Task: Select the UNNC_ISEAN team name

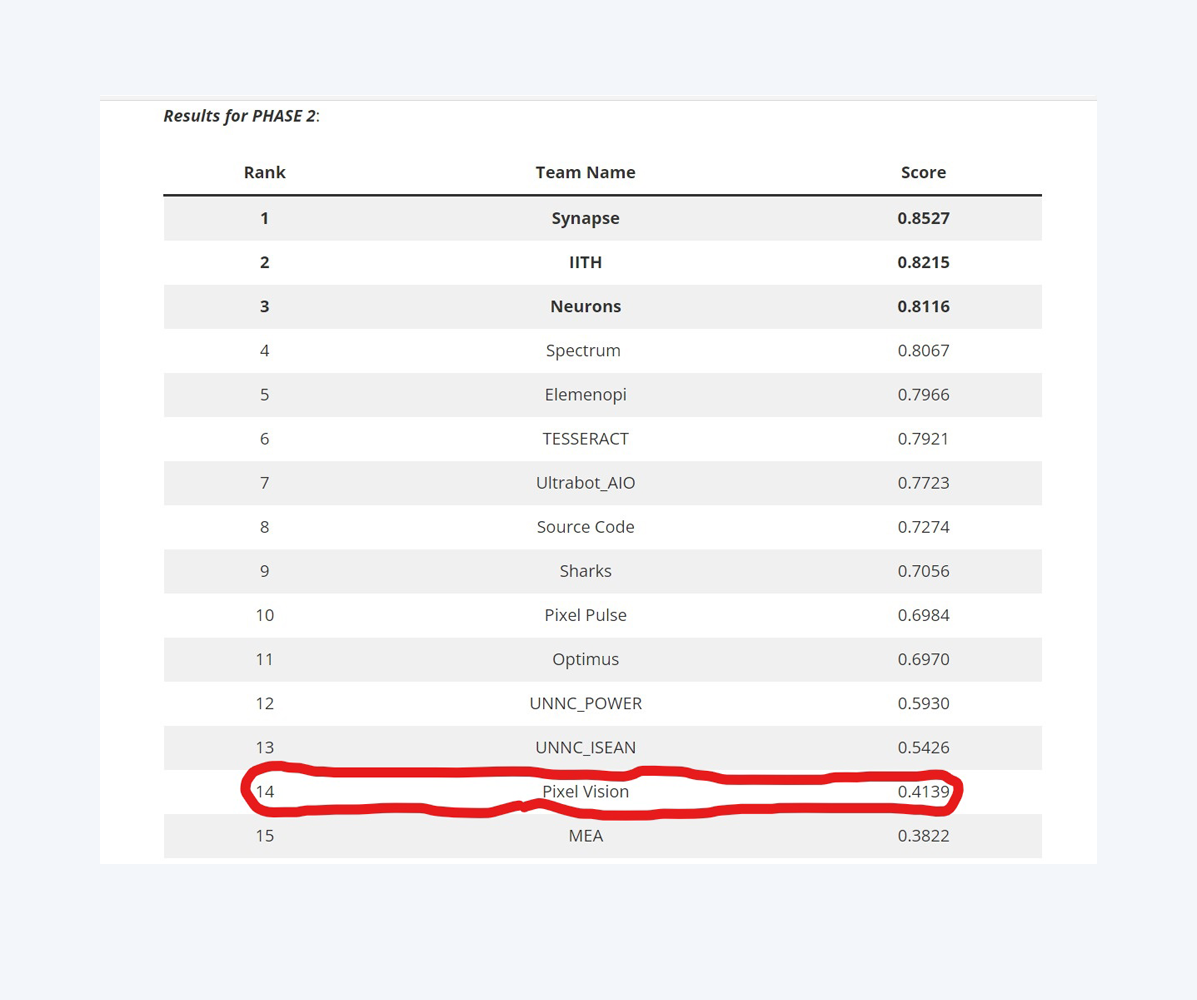Action: pyautogui.click(x=585, y=747)
